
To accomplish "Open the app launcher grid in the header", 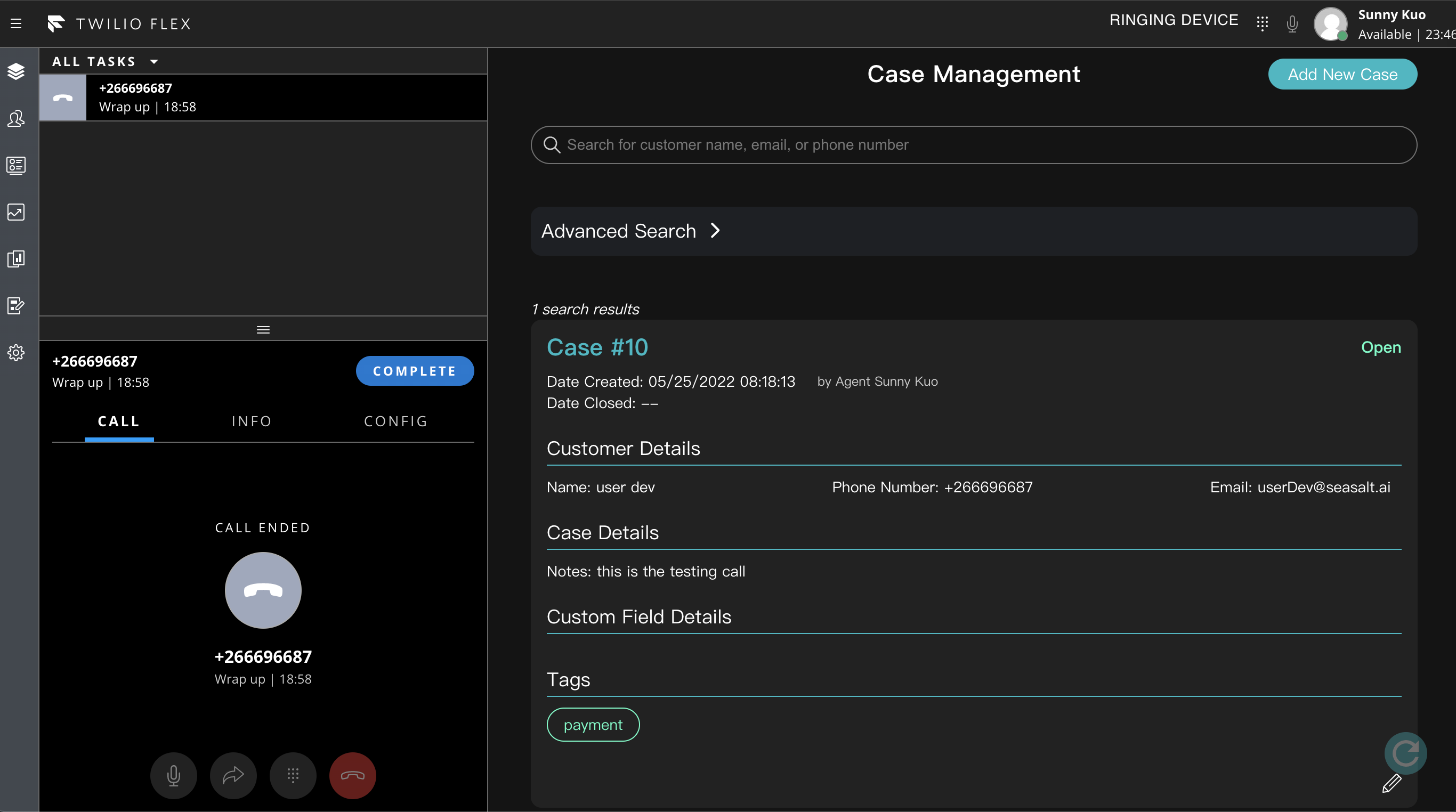I will click(x=1263, y=23).
